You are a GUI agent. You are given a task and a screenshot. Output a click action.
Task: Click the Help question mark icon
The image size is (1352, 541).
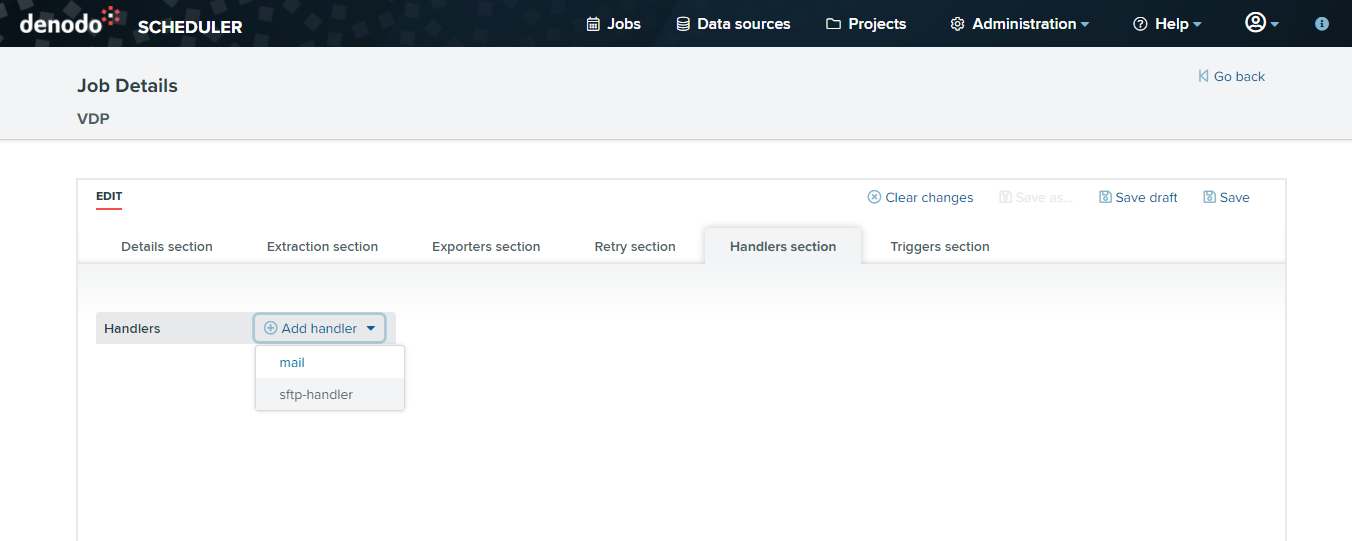point(1140,24)
